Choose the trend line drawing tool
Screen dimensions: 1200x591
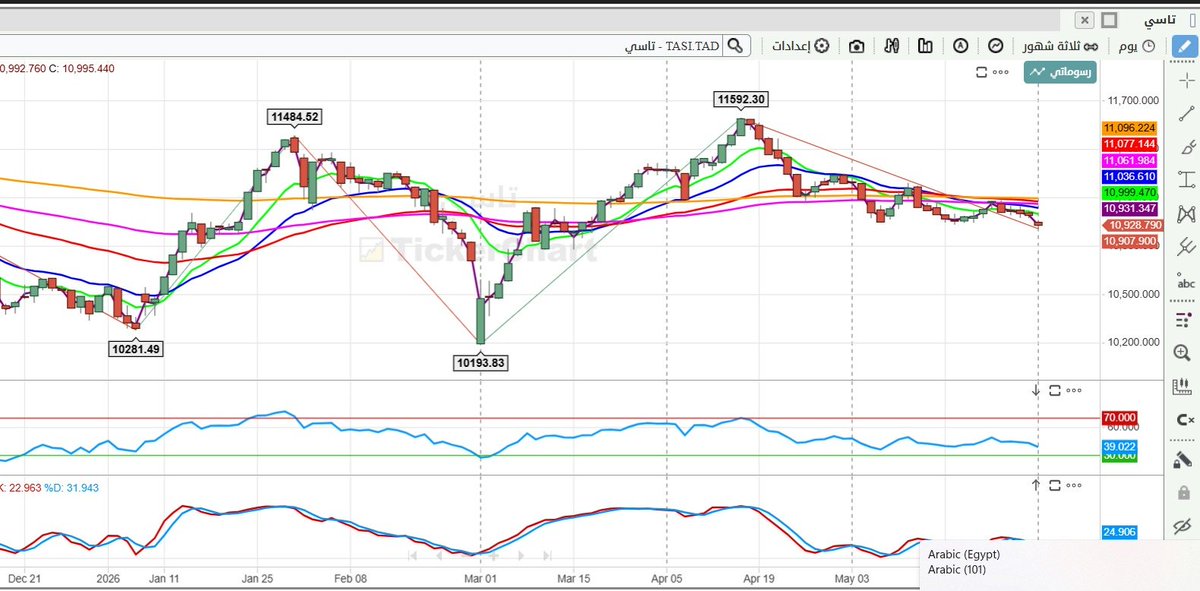click(1186, 114)
